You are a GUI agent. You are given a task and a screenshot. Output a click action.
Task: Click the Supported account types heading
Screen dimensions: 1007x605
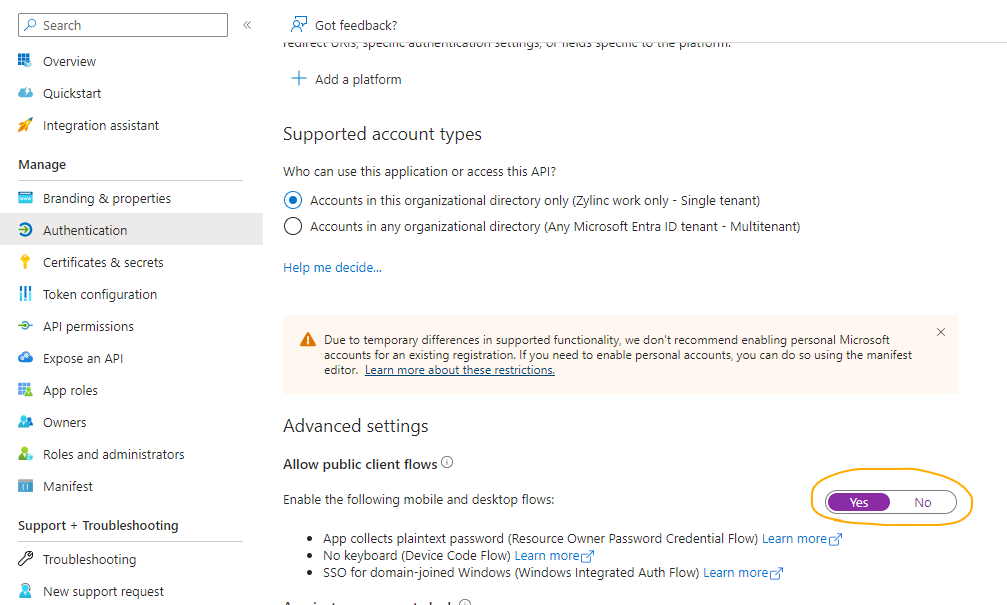382,134
